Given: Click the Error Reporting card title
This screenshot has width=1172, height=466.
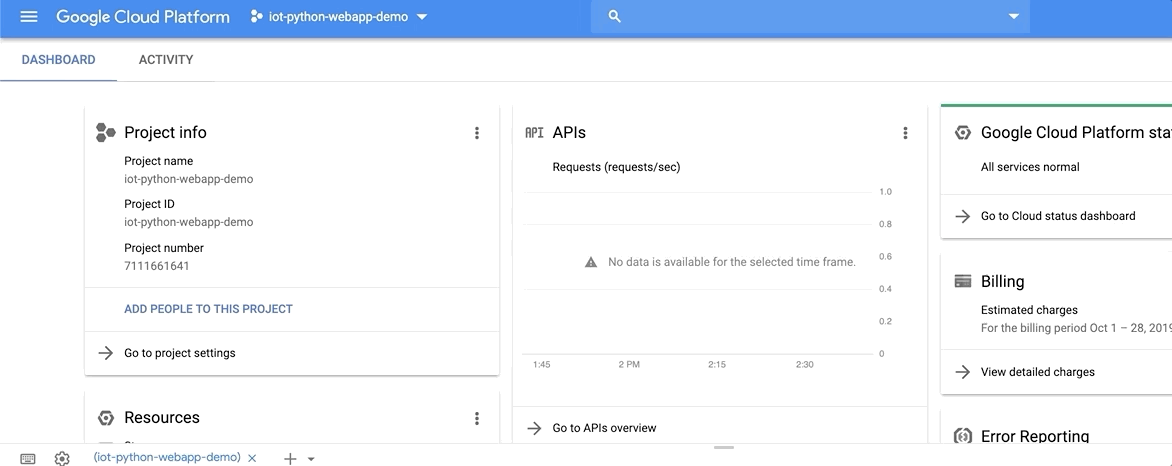Looking at the screenshot, I should 1034,436.
